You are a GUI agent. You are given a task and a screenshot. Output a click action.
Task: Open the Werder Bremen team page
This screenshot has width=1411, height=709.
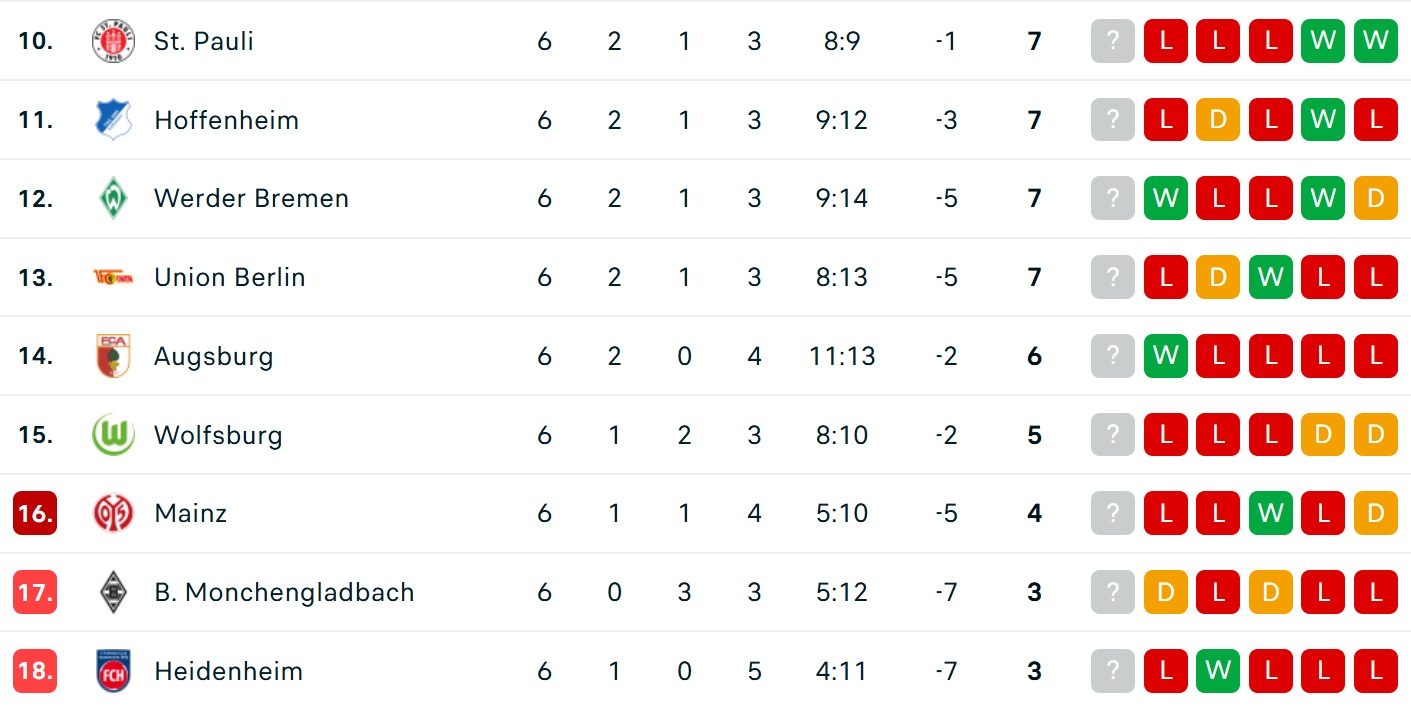pos(251,198)
